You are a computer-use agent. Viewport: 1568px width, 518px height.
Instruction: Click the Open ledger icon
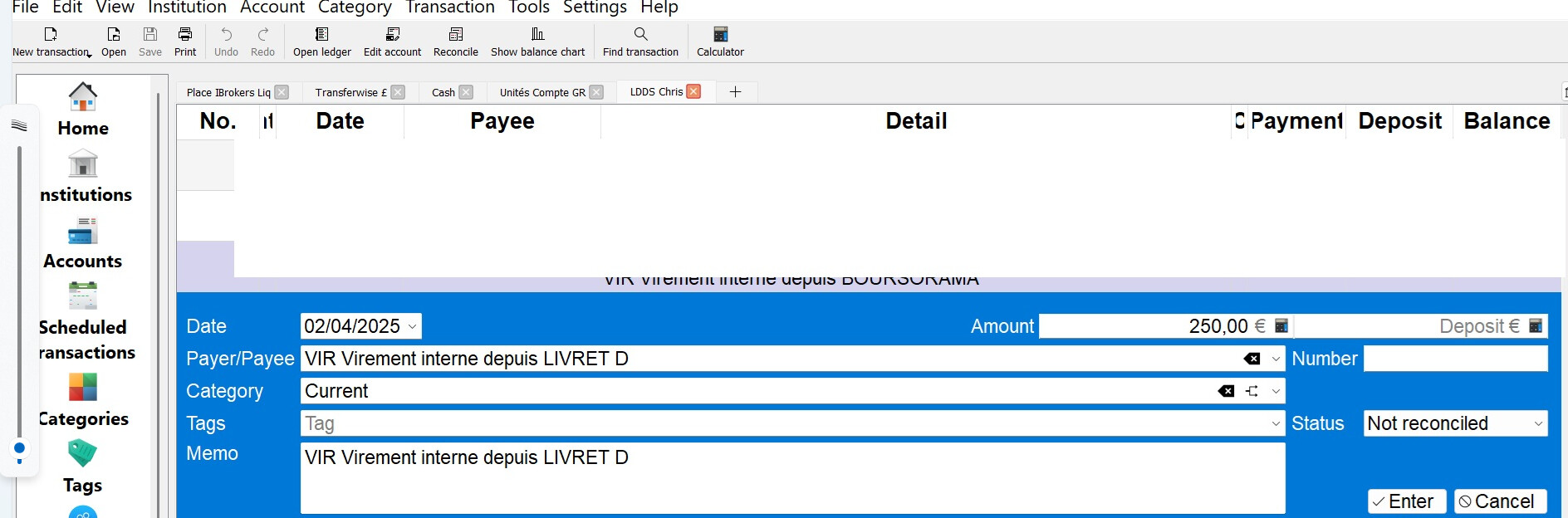point(321,34)
